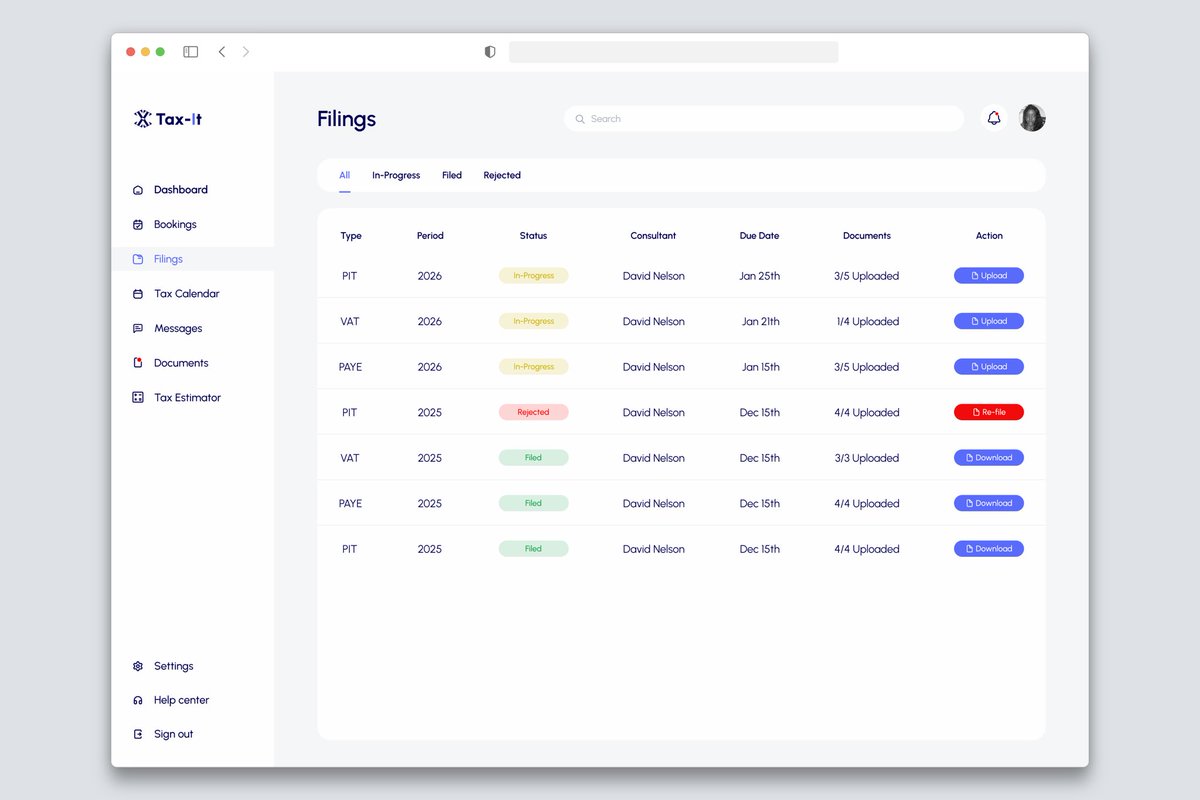Click the Help center headset icon
This screenshot has width=1200, height=800.
pos(138,700)
